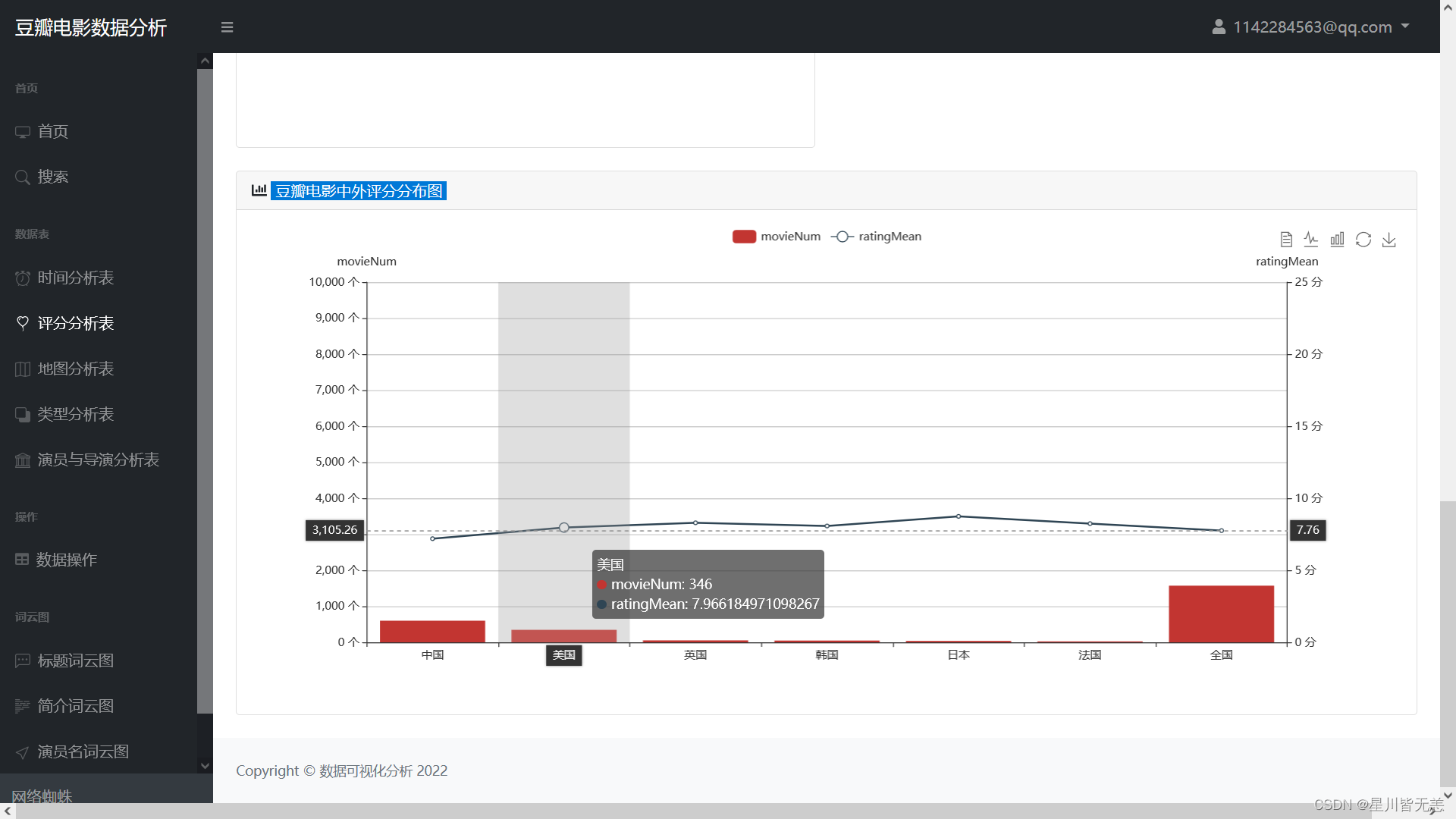Click the table icon for 数据操作

[22, 560]
